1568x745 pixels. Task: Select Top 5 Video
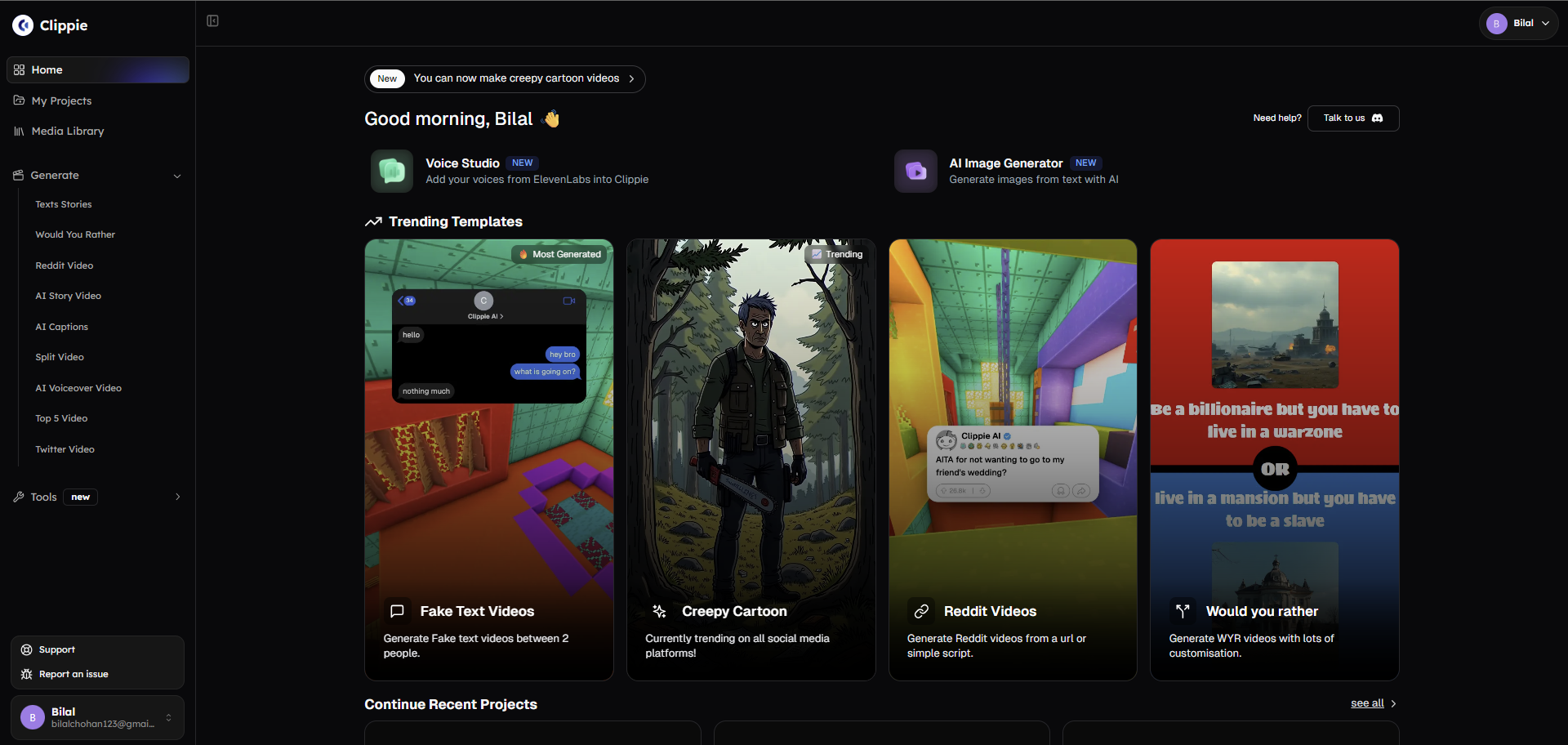[61, 418]
